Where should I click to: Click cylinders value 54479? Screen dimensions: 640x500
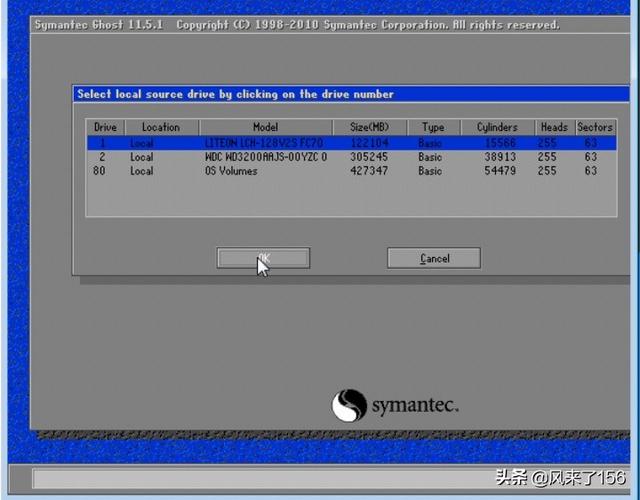(x=500, y=171)
